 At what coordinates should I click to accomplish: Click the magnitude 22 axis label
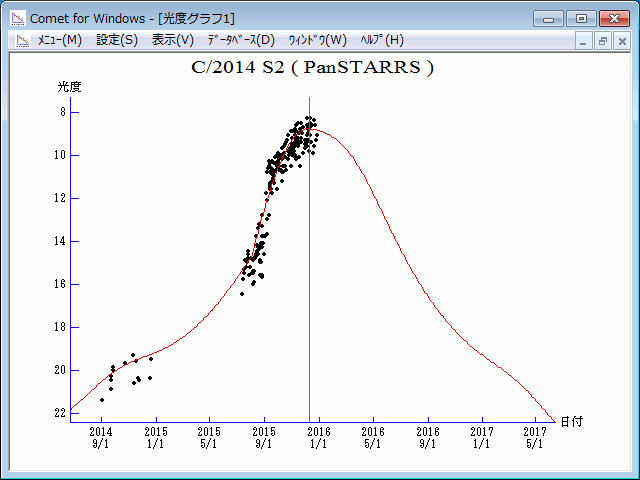(60, 413)
